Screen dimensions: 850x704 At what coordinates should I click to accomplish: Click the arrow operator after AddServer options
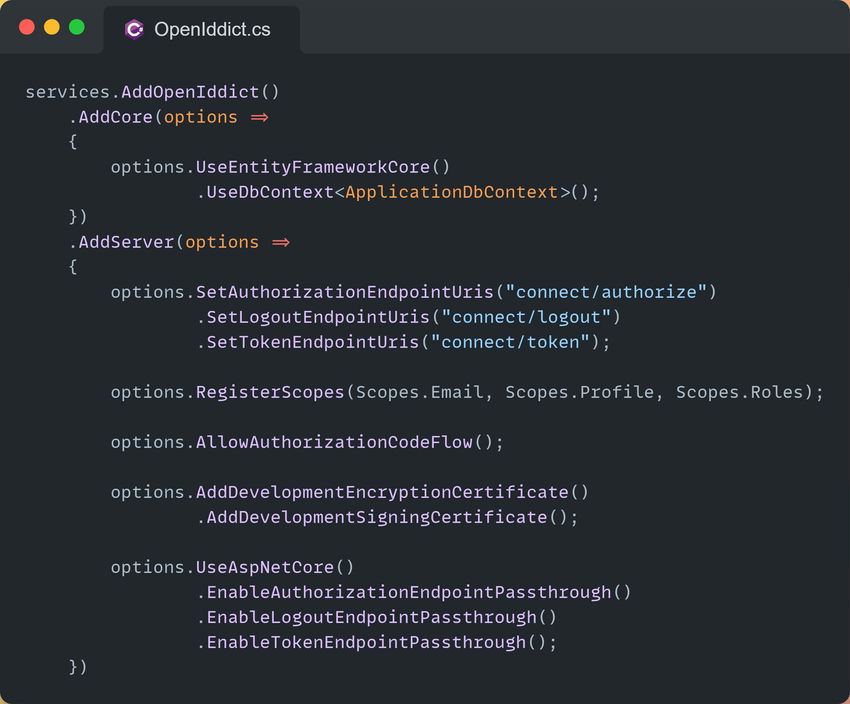click(281, 242)
